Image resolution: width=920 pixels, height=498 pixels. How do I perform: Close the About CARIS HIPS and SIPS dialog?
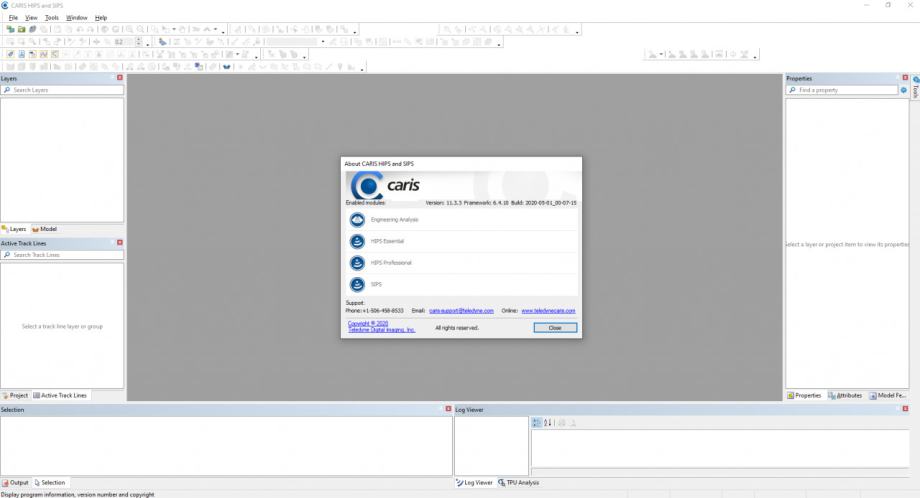tap(555, 328)
